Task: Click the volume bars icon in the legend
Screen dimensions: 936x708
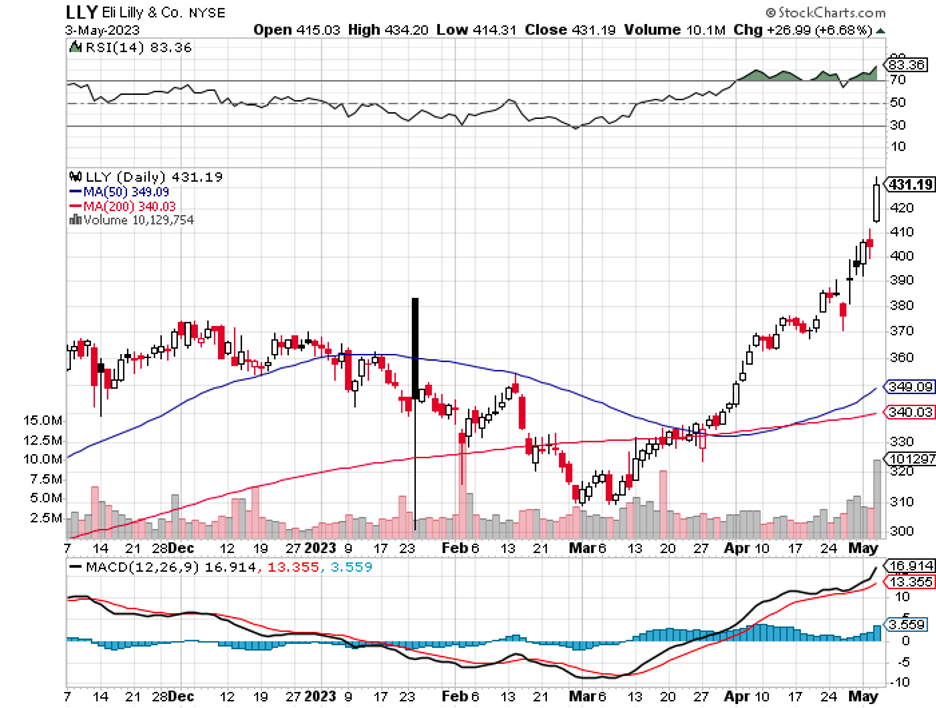Action: tap(75, 220)
